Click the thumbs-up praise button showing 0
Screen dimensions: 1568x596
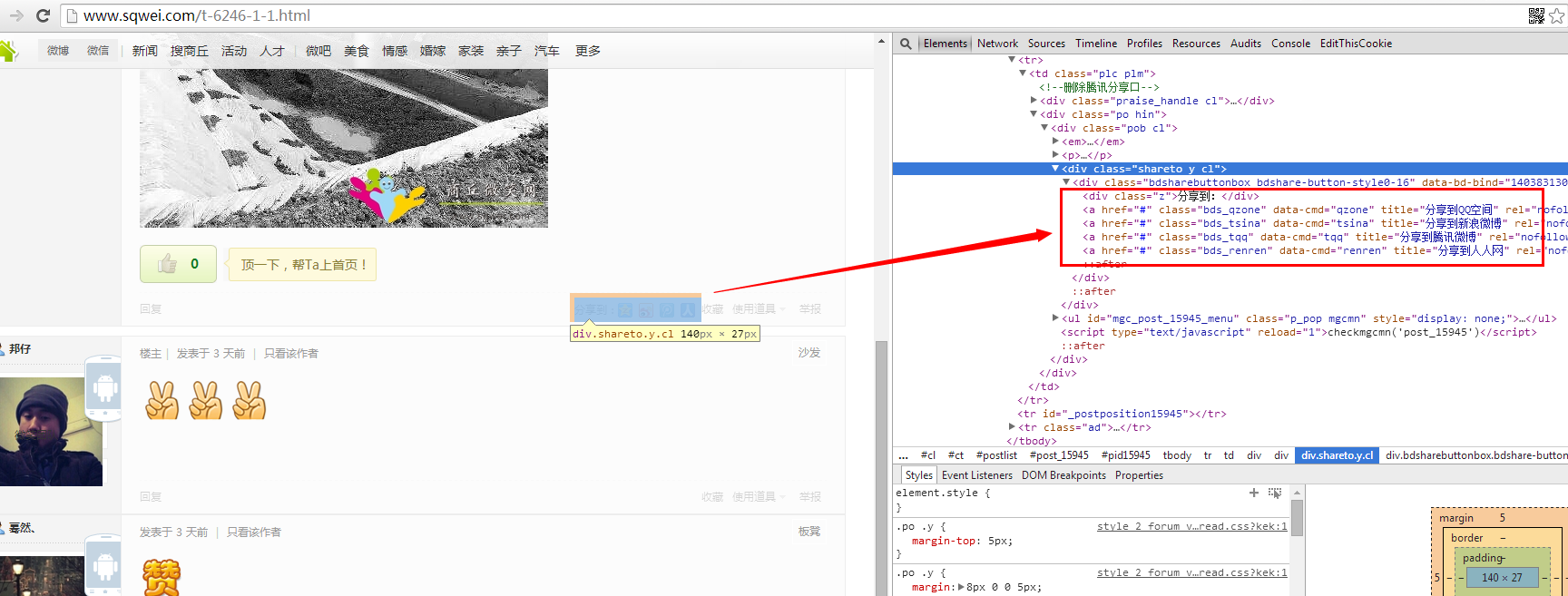tap(178, 264)
